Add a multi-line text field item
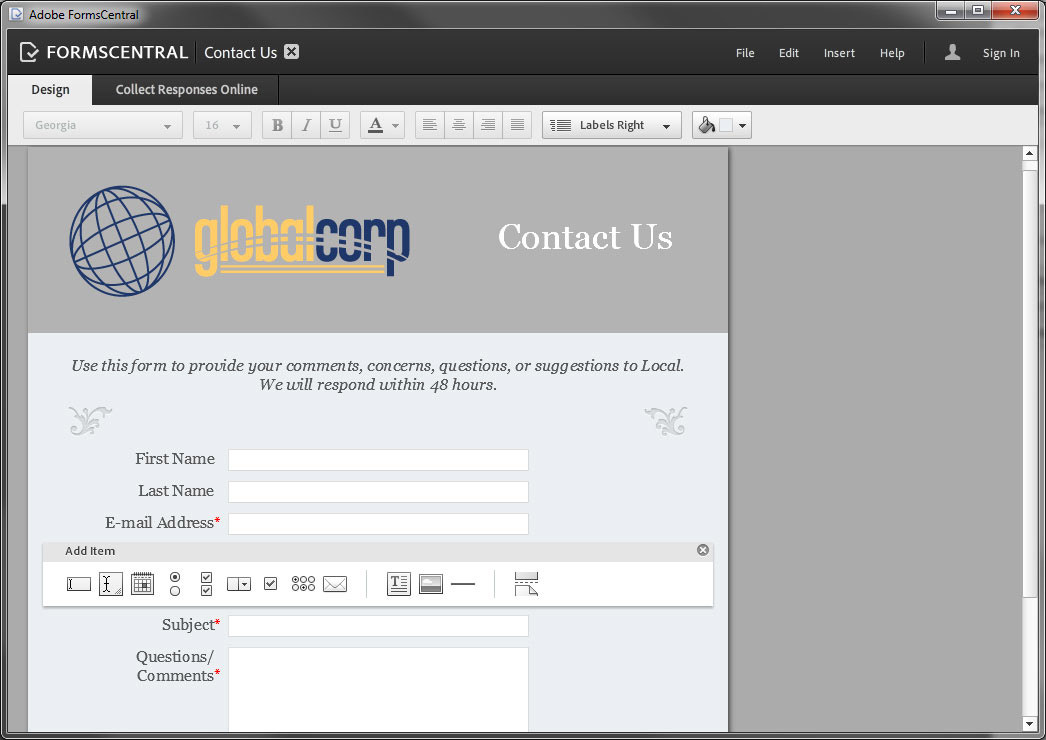This screenshot has height=740, width=1046. click(111, 585)
